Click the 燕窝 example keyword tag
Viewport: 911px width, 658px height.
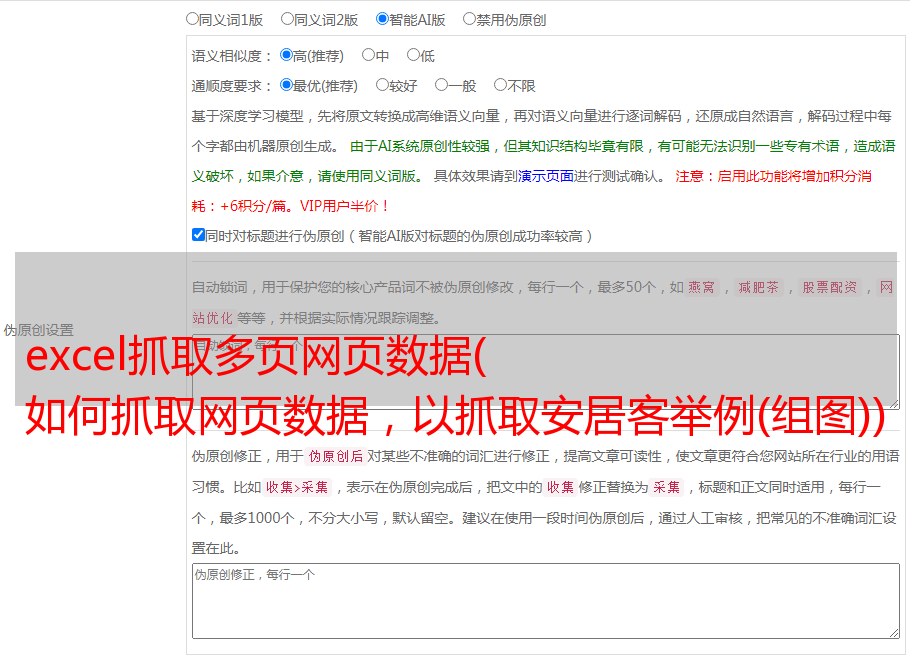701,287
